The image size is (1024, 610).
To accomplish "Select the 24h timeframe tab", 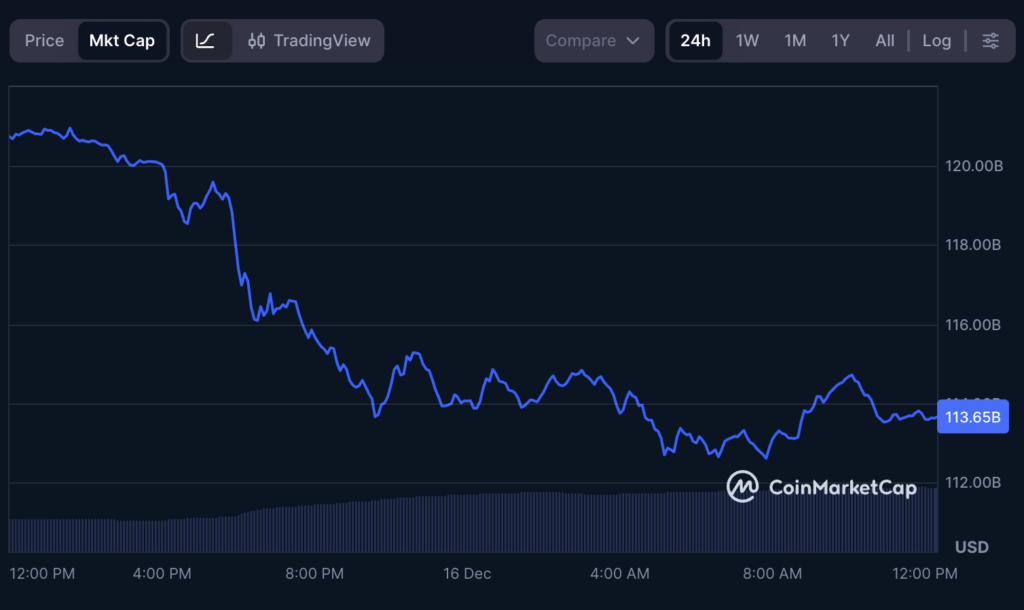I will (x=695, y=40).
